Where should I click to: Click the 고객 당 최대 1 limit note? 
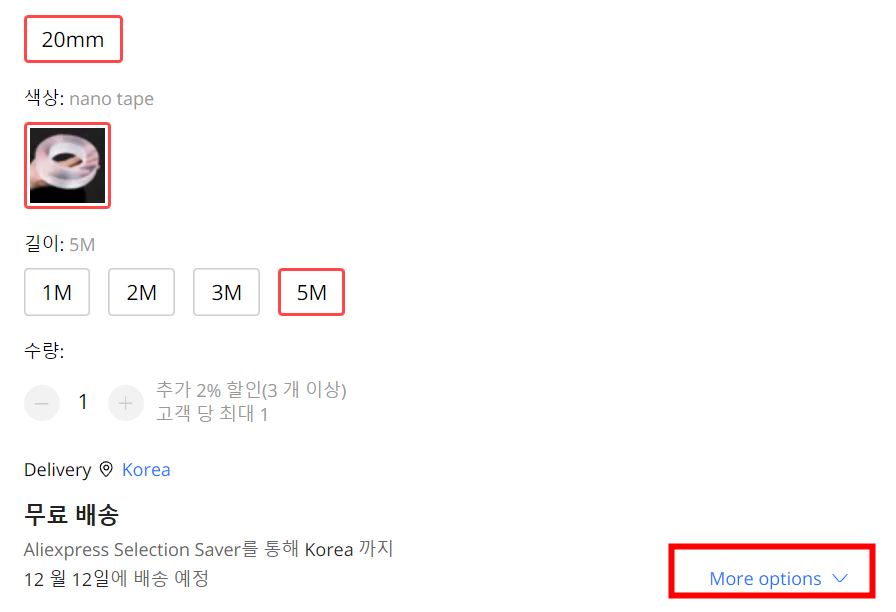coord(212,414)
